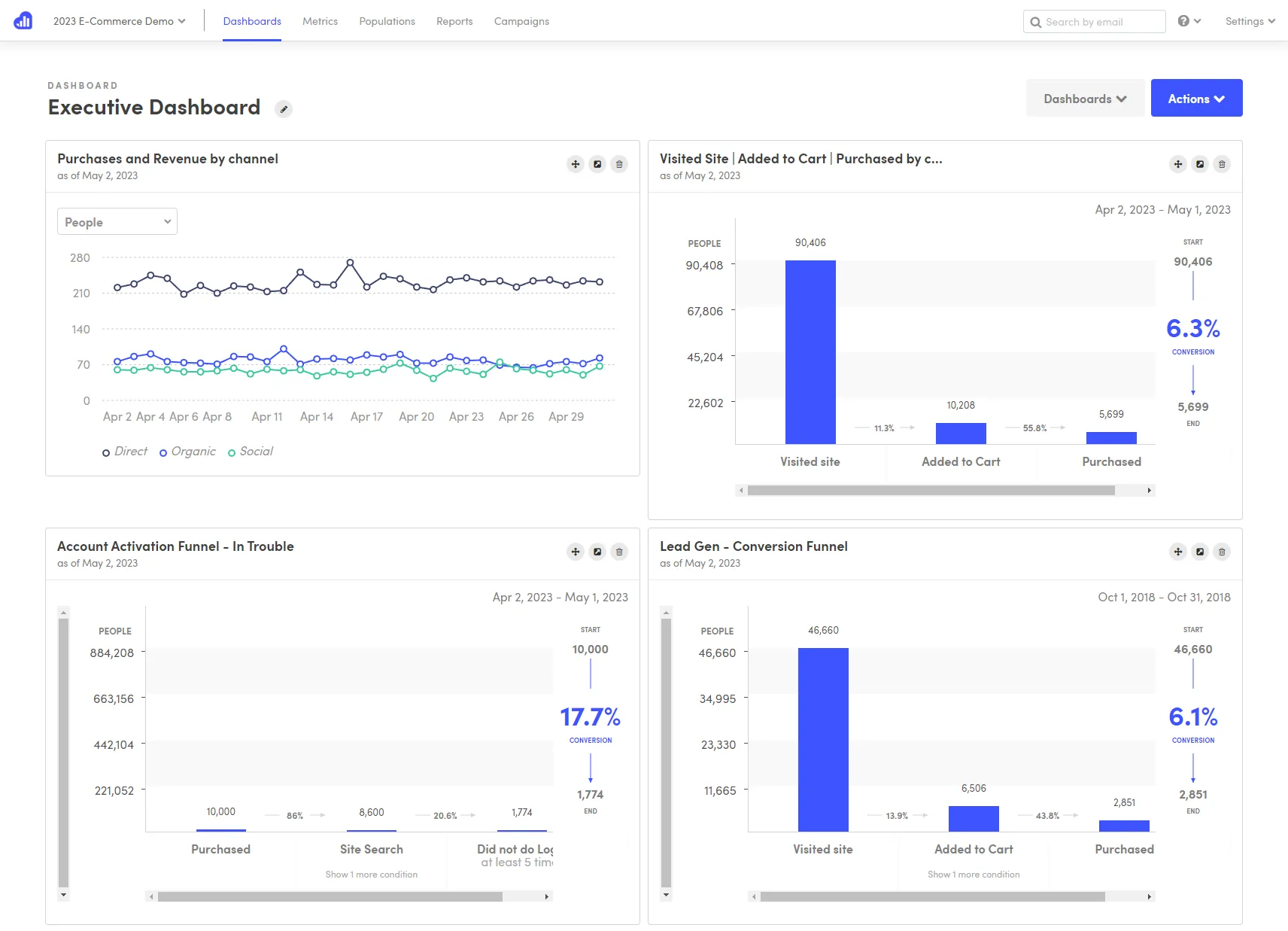
Task: Click the Amplitude logo in the top left
Action: (x=23, y=20)
